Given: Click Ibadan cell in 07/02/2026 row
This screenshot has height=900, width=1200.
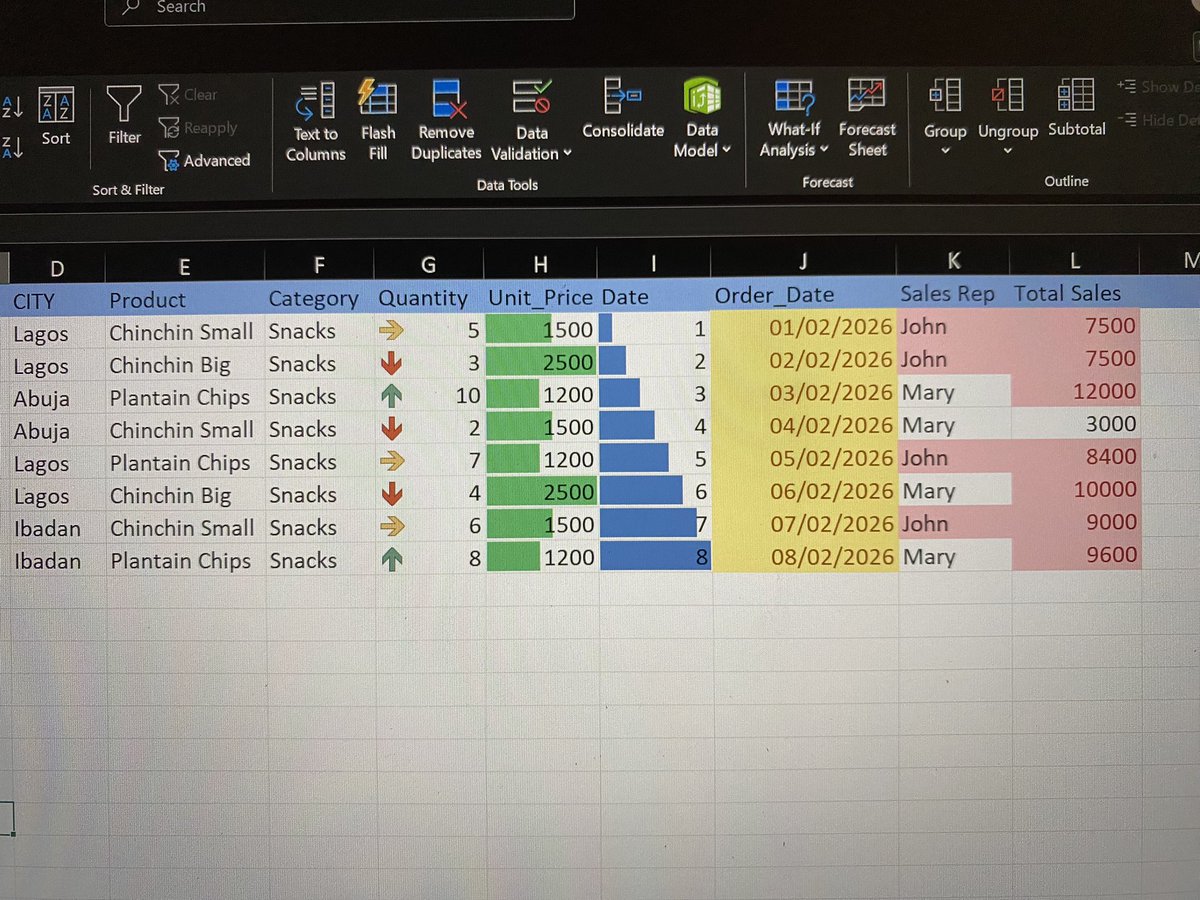Looking at the screenshot, I should point(58,528).
